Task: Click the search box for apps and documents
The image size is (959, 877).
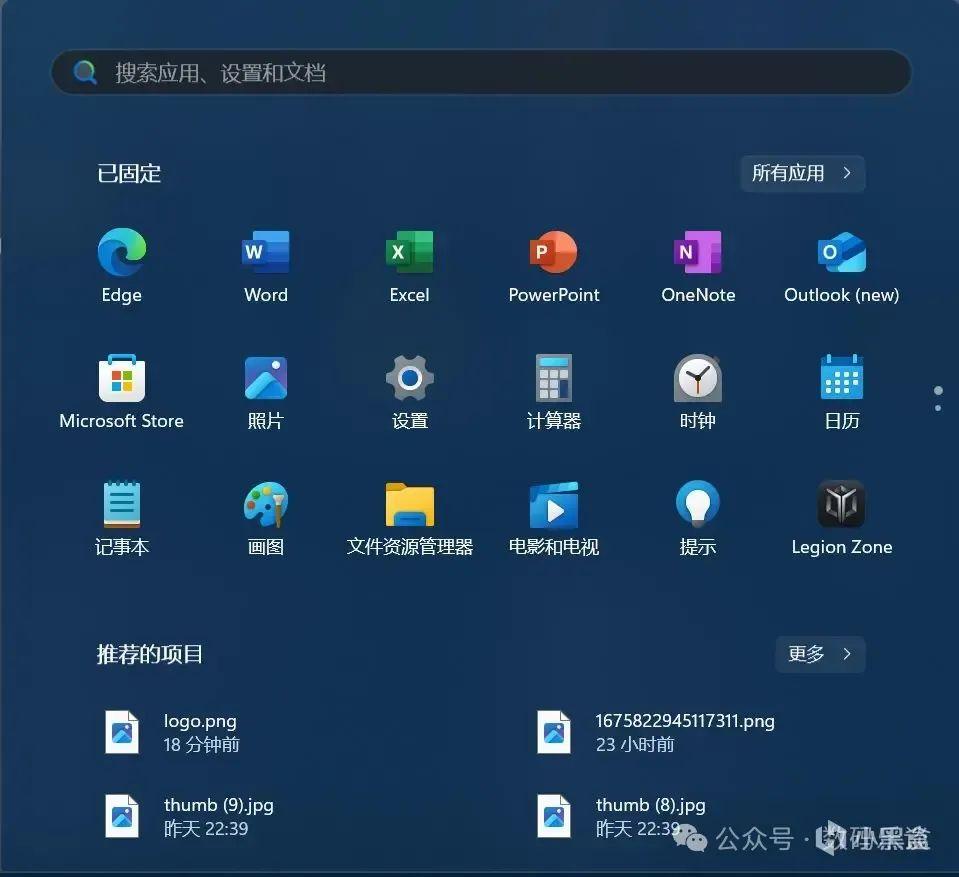Action: point(481,72)
